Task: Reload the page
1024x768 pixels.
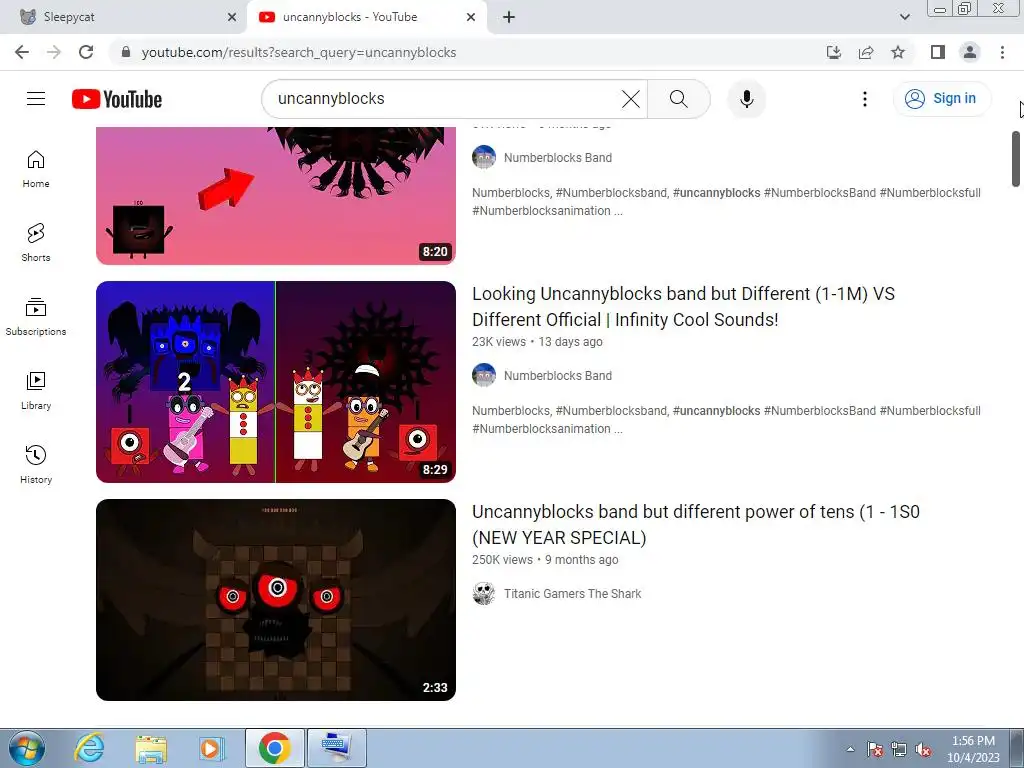Action: [86, 52]
